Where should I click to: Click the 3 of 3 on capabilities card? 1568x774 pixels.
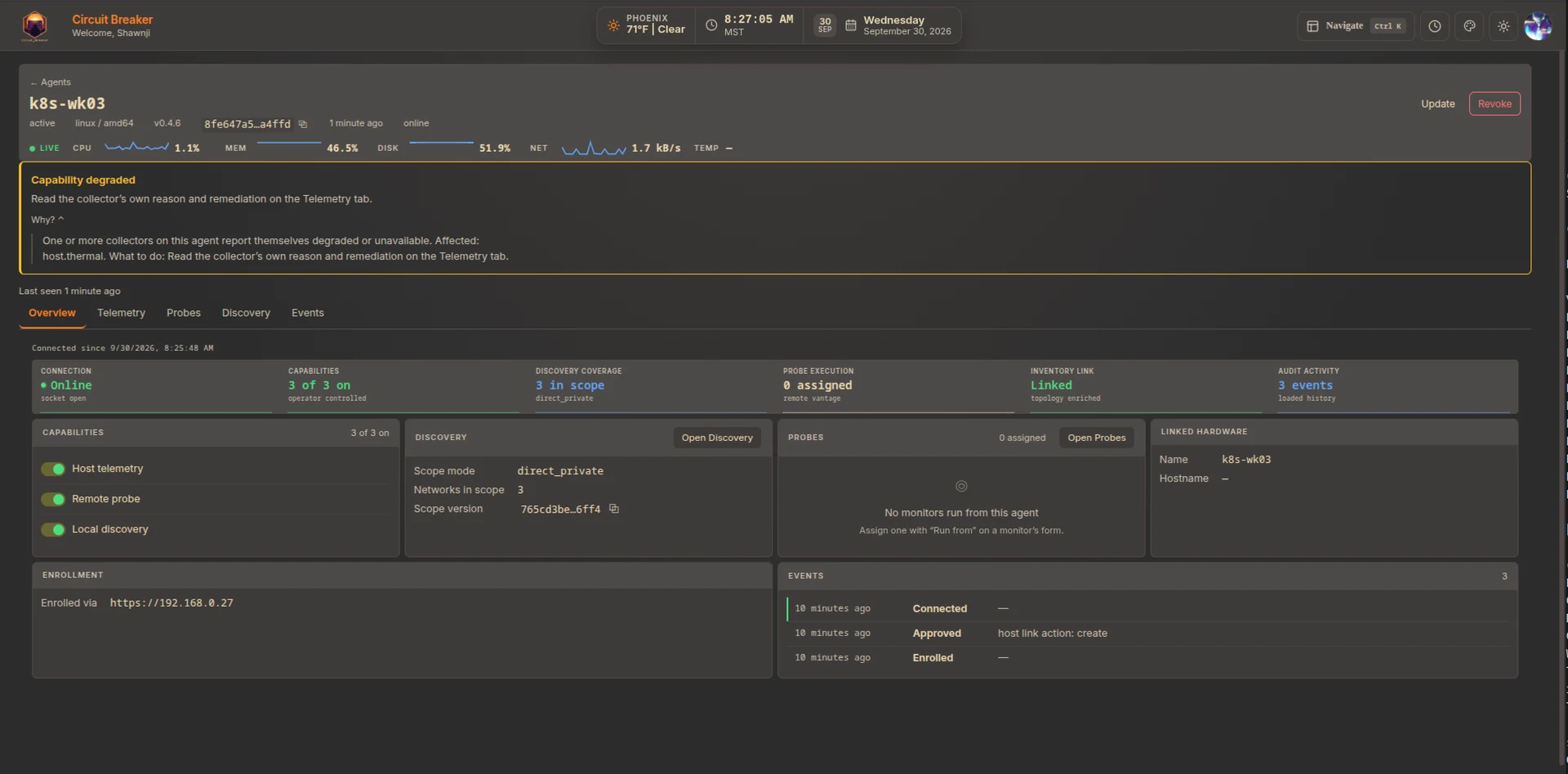pos(403,386)
